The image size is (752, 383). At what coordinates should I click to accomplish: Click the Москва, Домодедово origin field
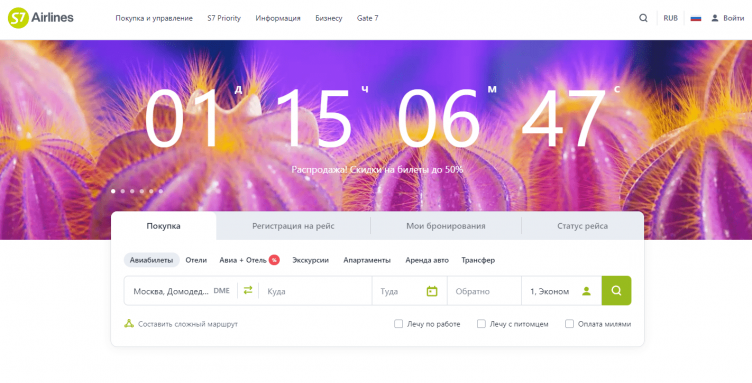click(181, 291)
